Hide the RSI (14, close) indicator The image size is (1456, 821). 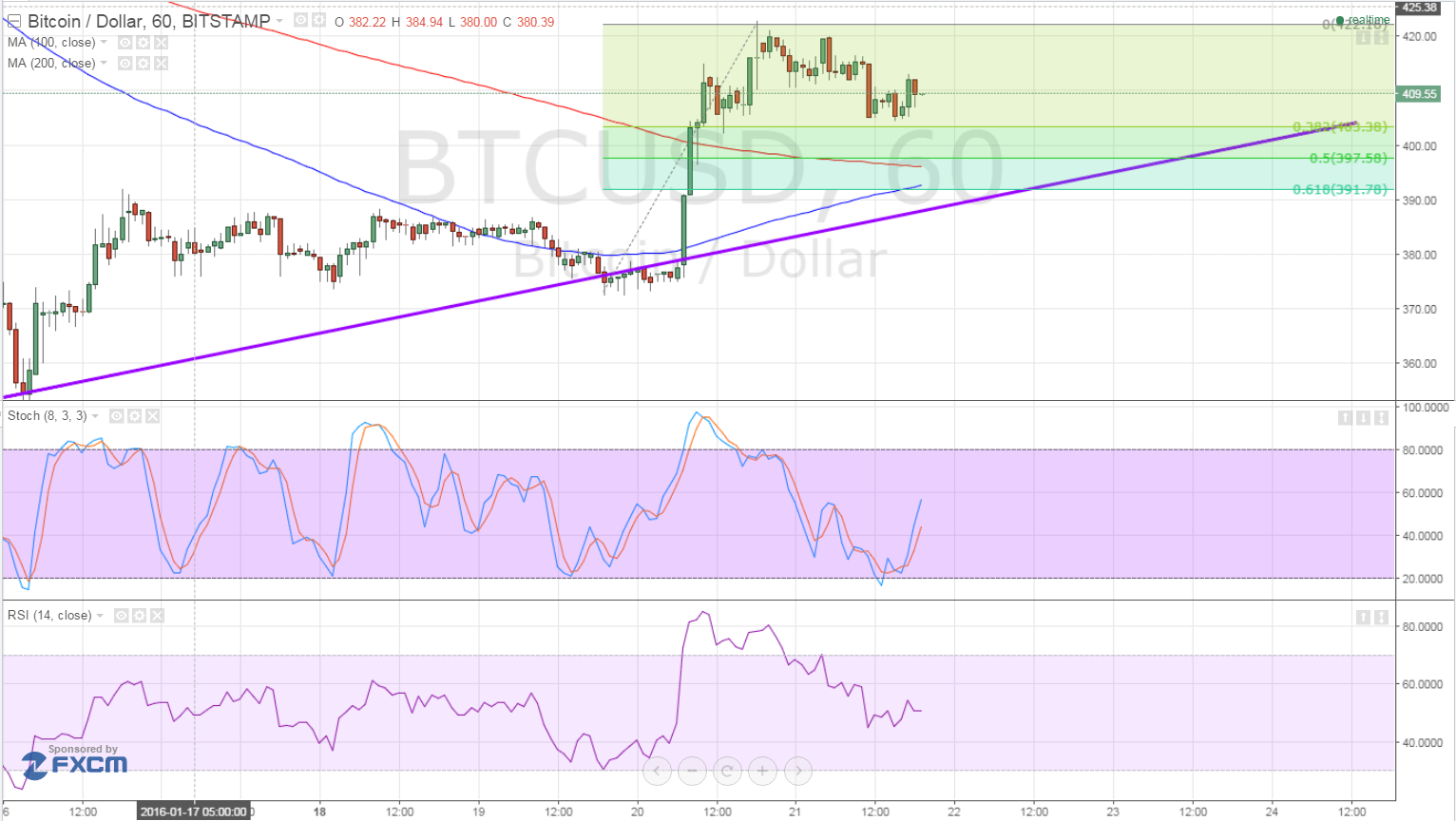click(121, 616)
